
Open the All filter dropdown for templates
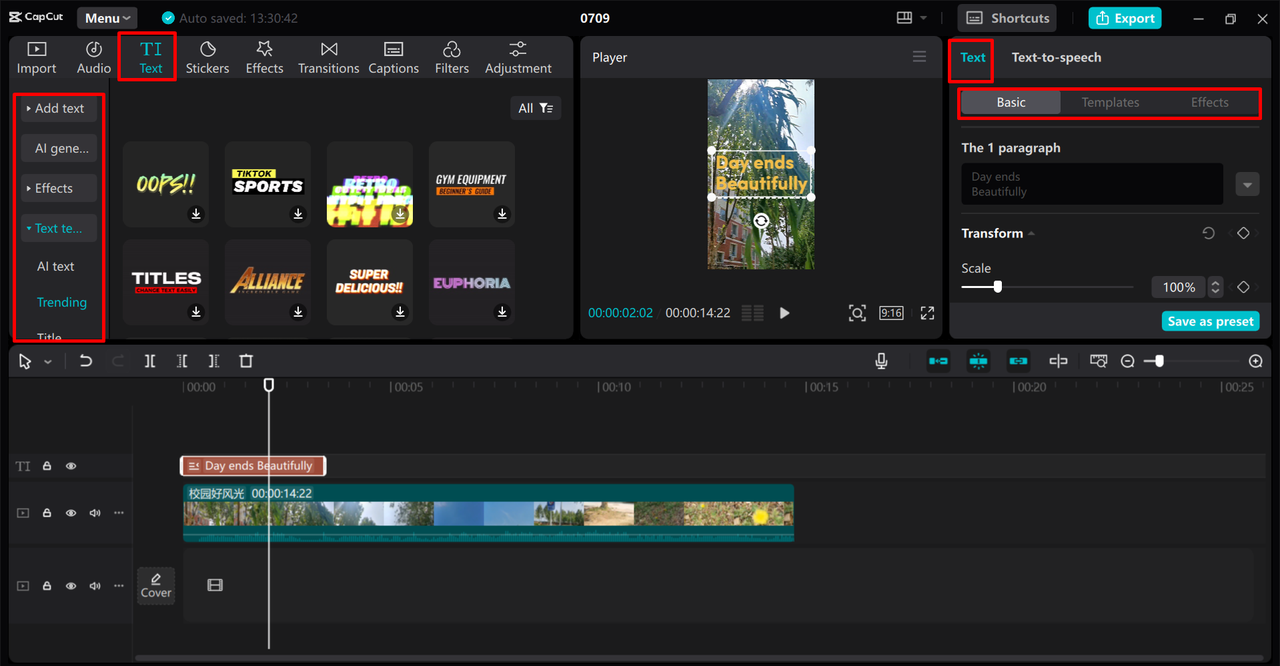point(535,108)
